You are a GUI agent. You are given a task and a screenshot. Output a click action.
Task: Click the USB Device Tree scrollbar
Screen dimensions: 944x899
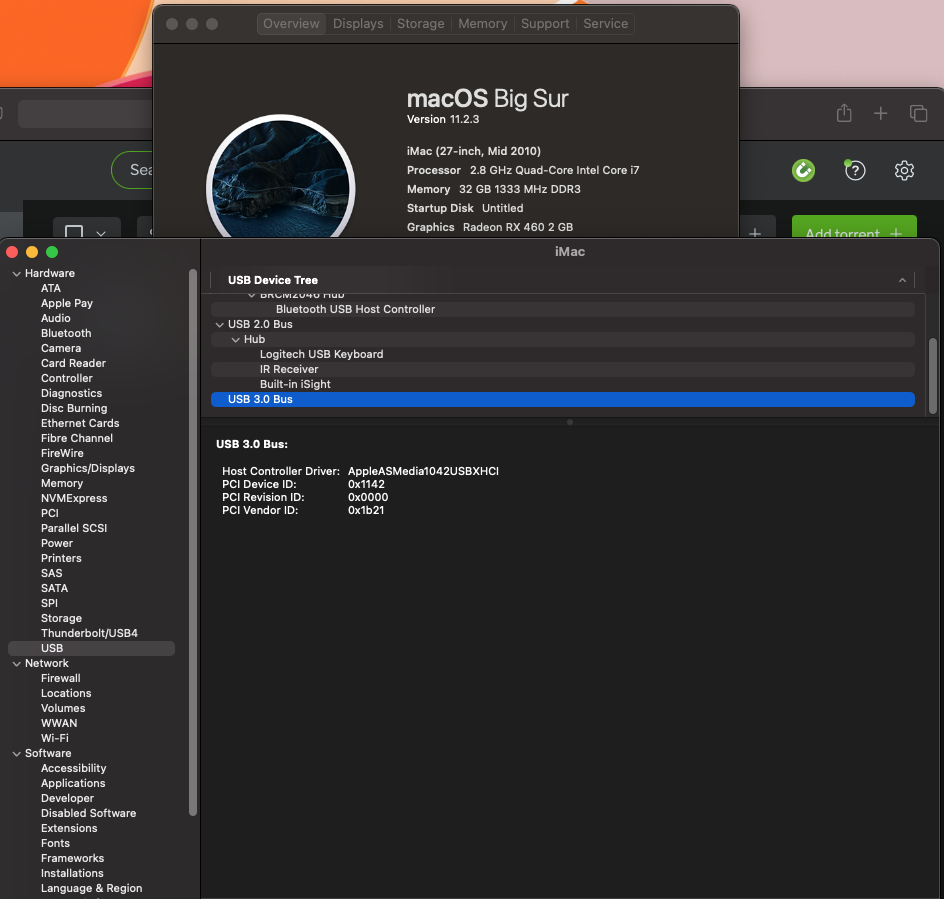[x=933, y=376]
